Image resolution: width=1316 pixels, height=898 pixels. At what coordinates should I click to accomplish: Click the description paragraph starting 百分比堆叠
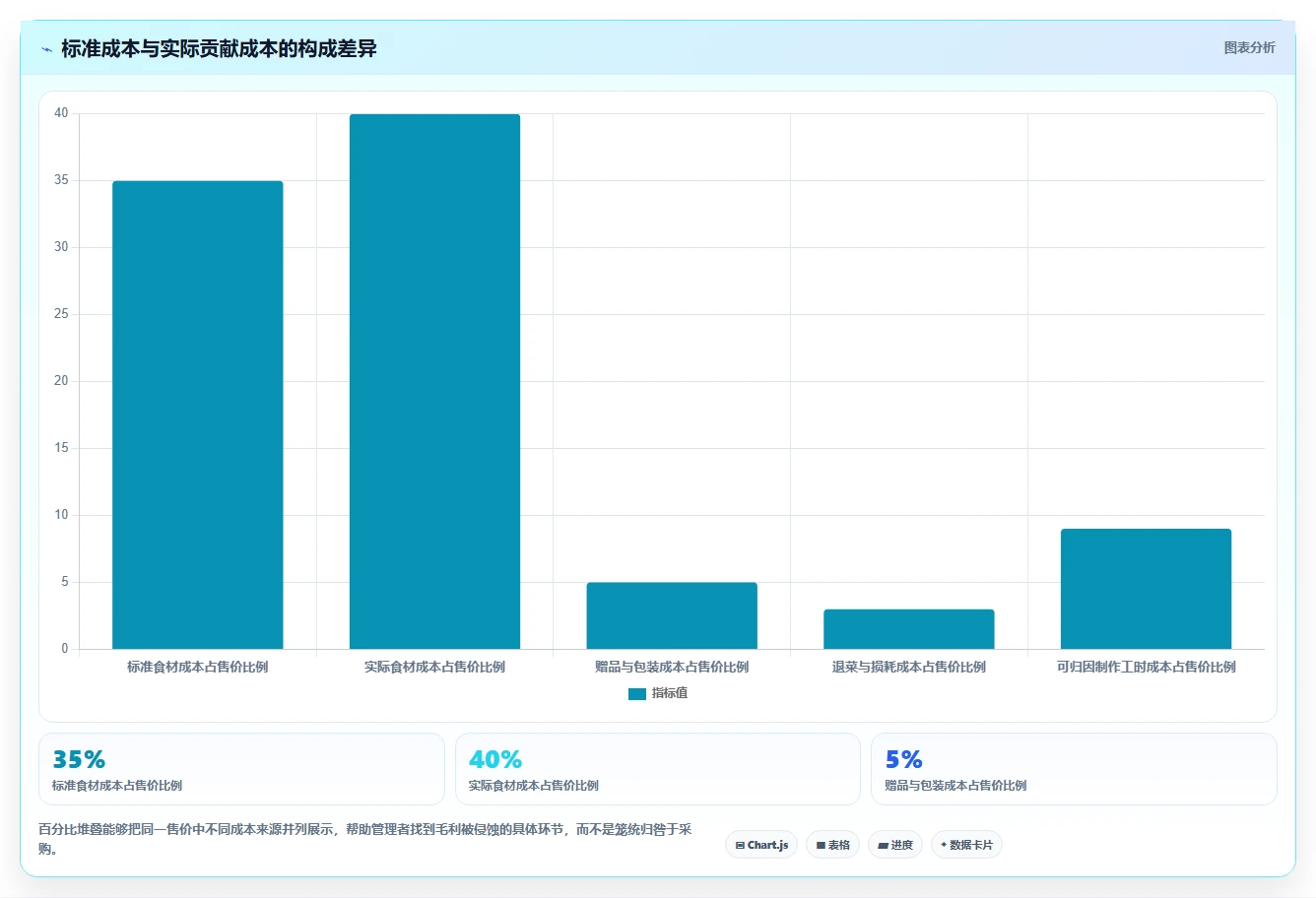(365, 839)
